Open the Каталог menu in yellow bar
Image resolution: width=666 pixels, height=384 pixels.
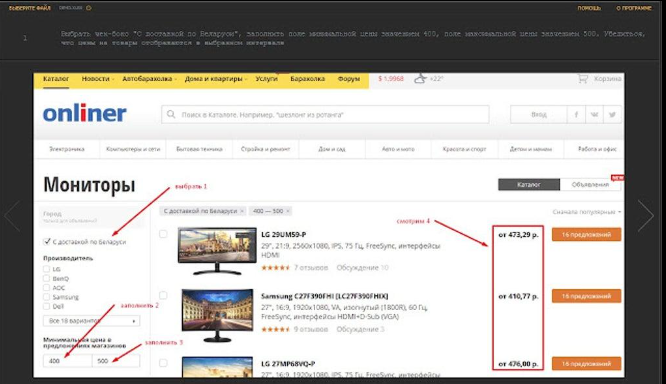click(x=56, y=79)
